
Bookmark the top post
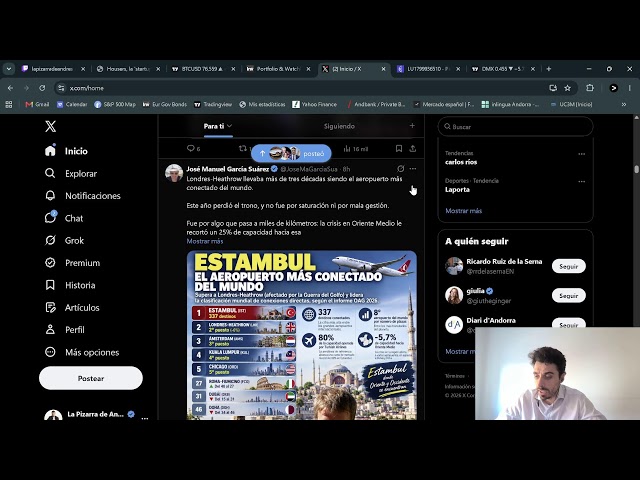coord(399,149)
